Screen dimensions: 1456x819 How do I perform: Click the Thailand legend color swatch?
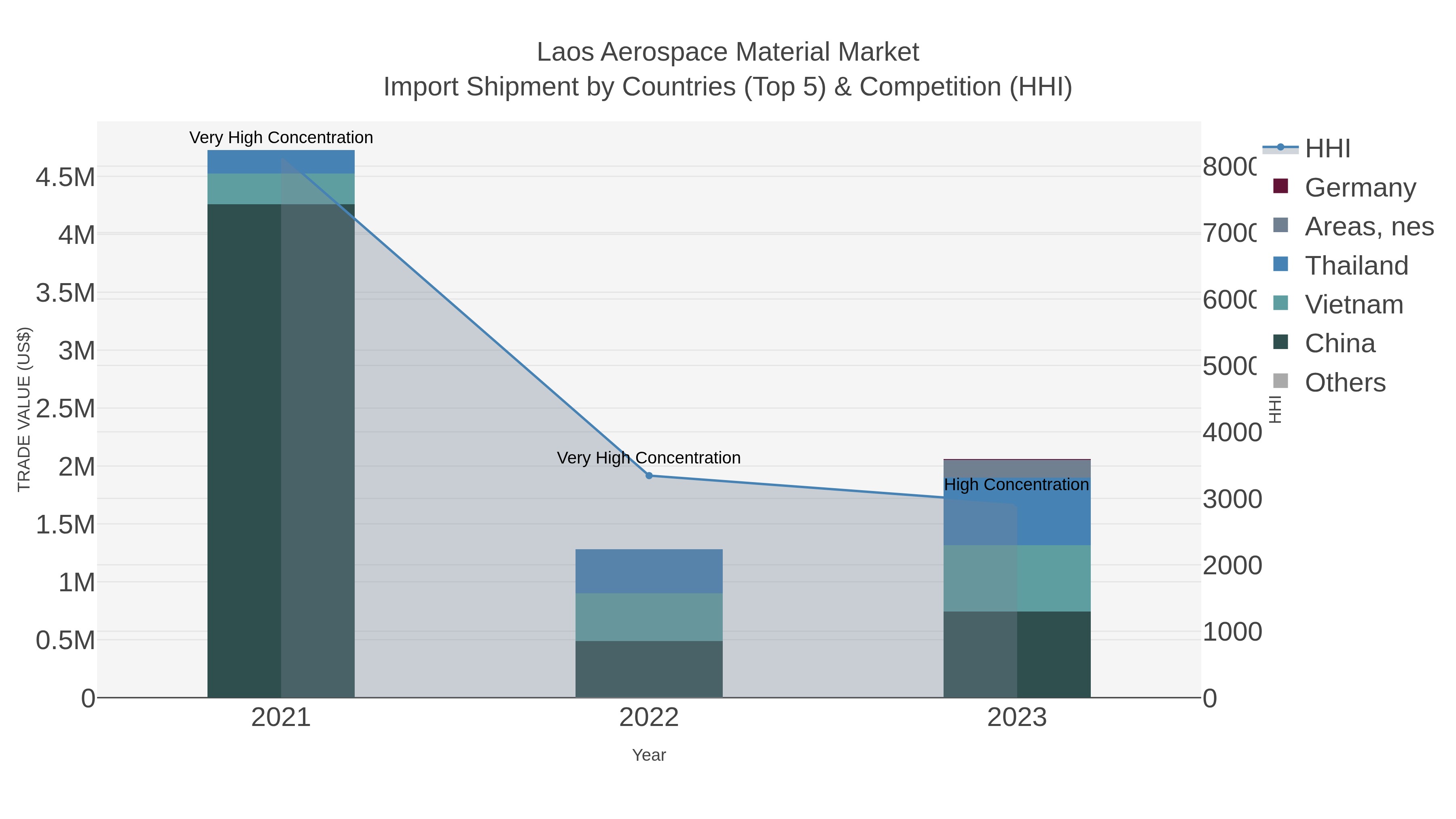point(1280,264)
